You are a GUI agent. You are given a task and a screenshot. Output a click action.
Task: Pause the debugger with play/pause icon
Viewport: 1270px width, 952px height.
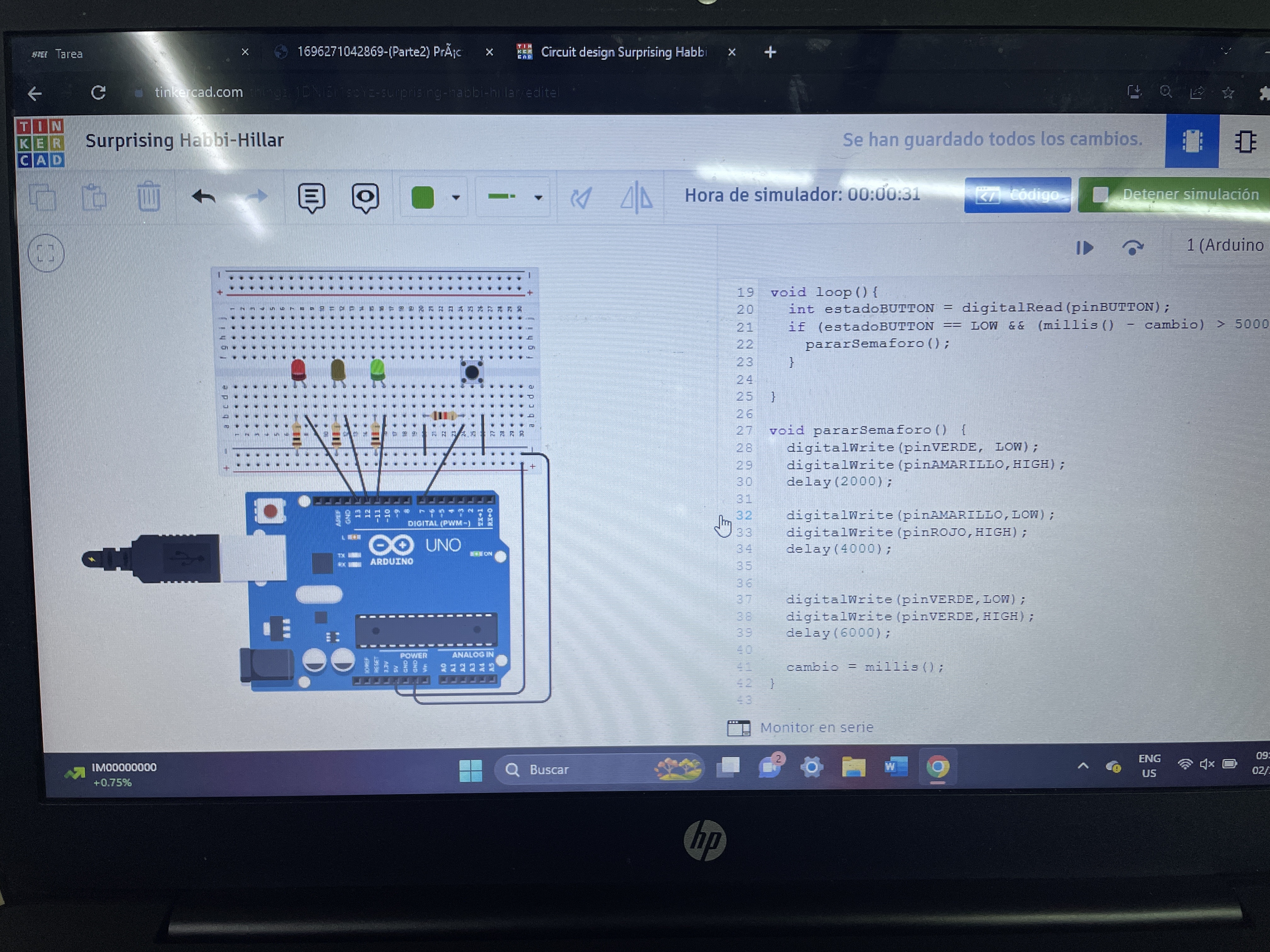(1084, 248)
